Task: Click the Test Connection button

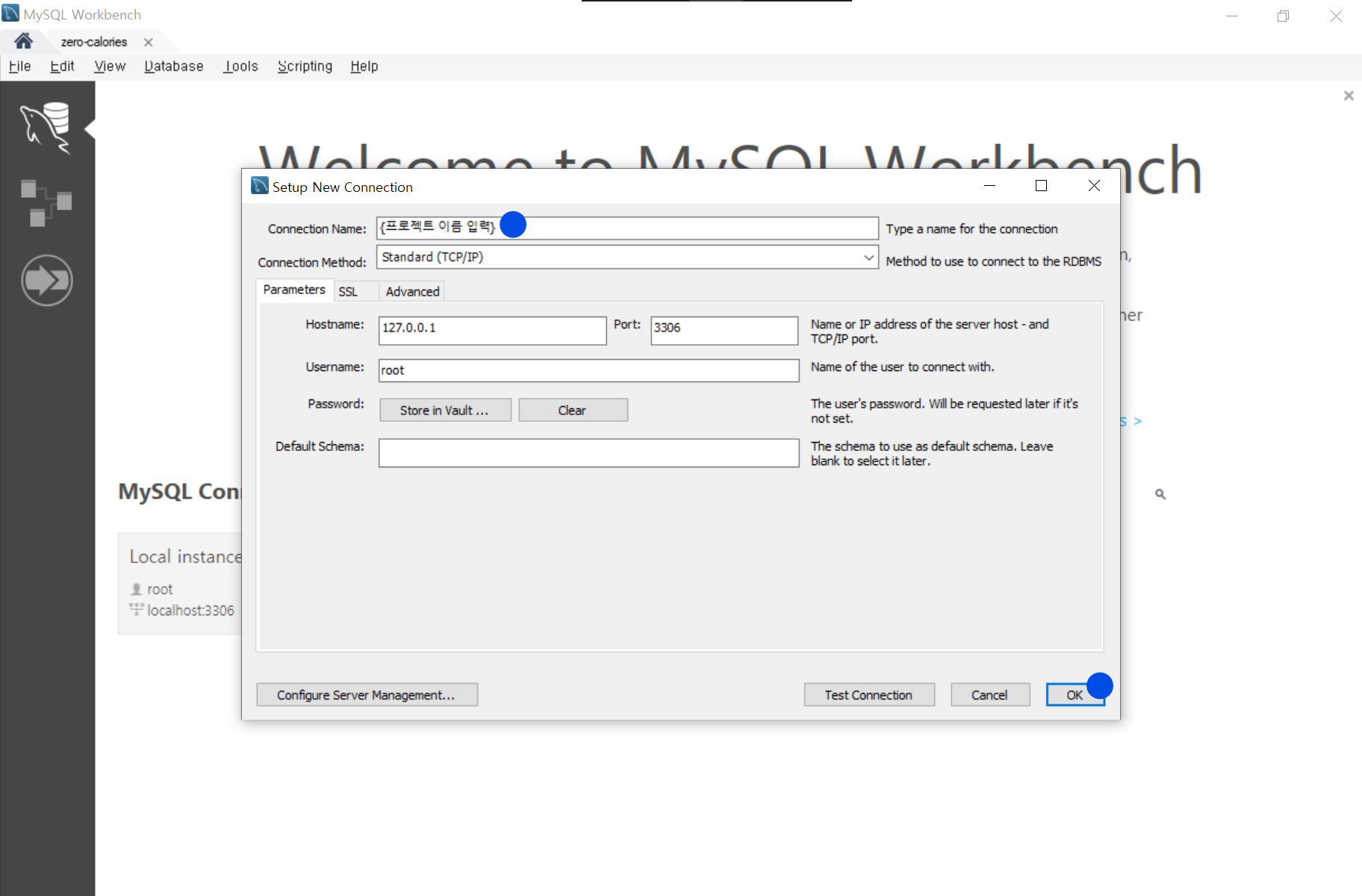Action: pyautogui.click(x=869, y=694)
